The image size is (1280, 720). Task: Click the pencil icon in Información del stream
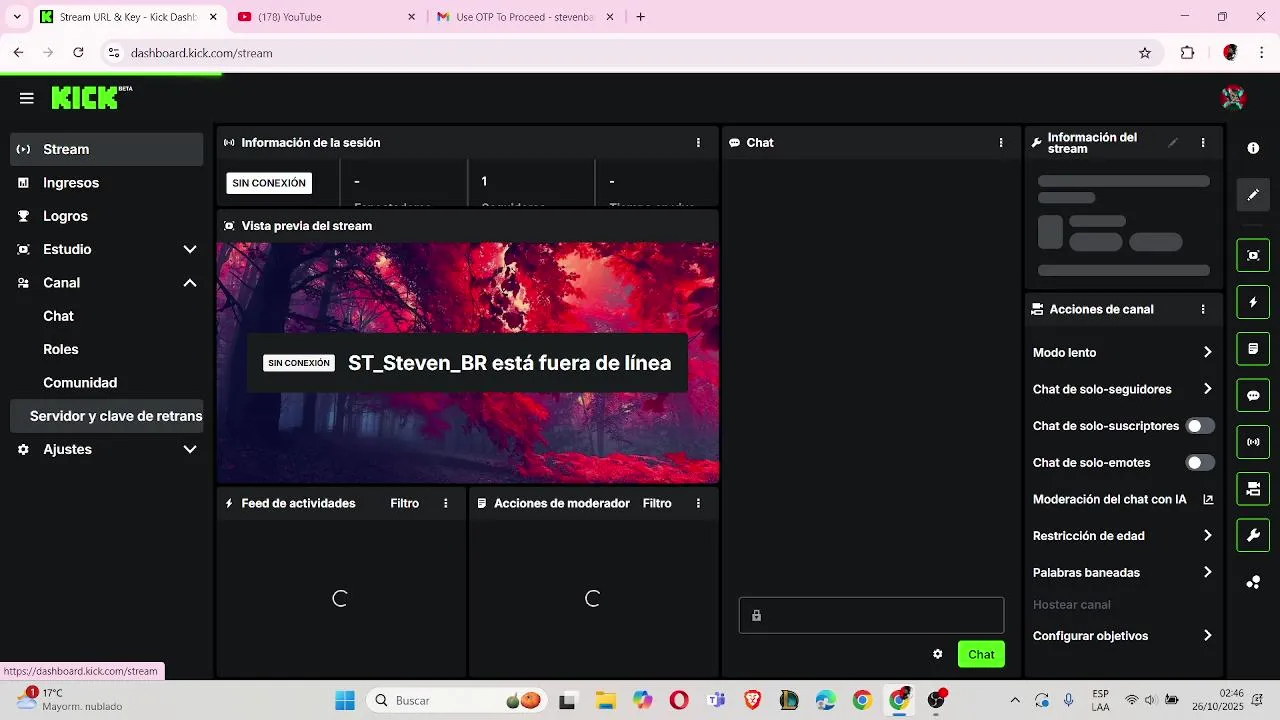(1173, 143)
